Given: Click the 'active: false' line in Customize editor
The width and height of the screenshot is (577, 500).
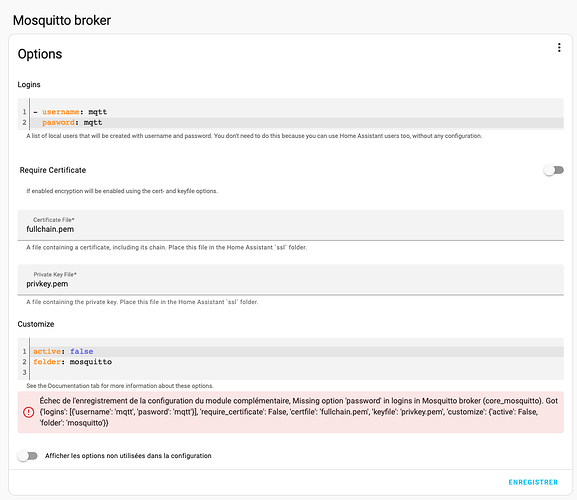Looking at the screenshot, I should [298, 351].
